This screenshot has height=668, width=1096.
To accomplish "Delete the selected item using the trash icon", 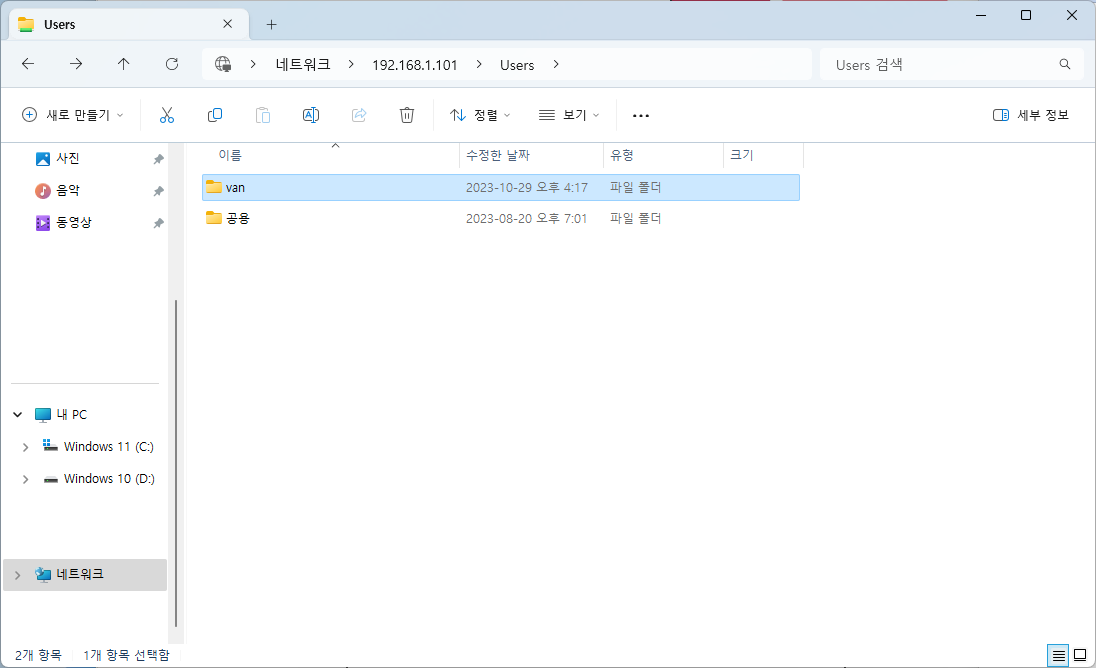I will tap(407, 115).
